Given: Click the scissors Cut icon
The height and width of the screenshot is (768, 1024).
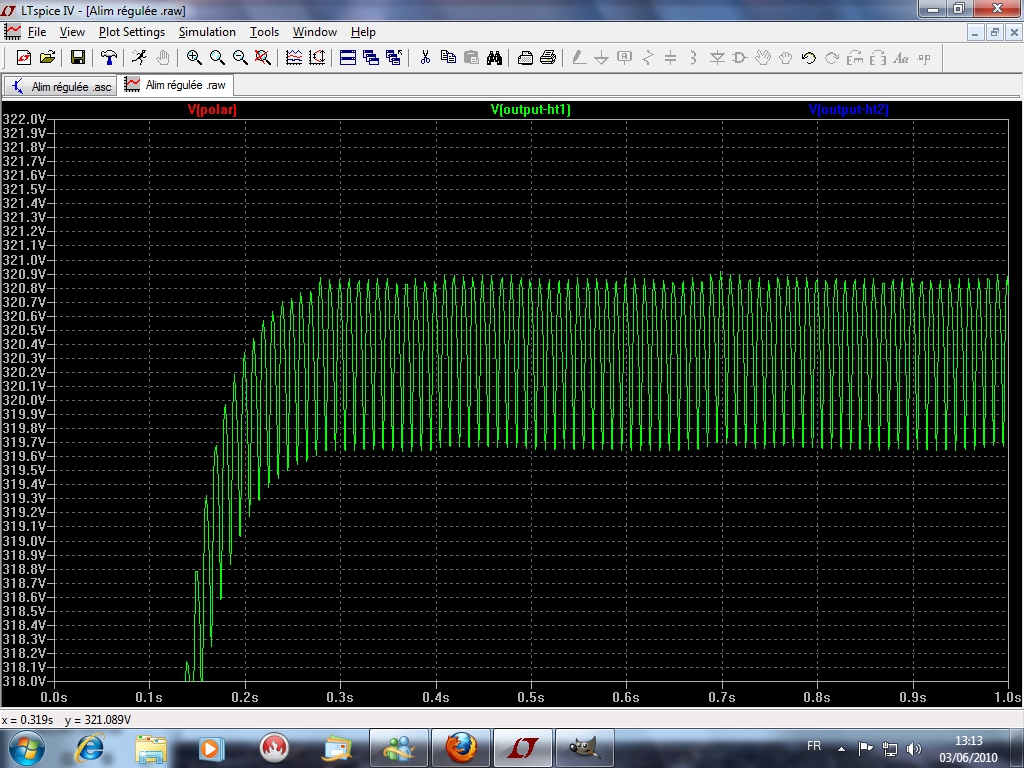Looking at the screenshot, I should tap(425, 58).
